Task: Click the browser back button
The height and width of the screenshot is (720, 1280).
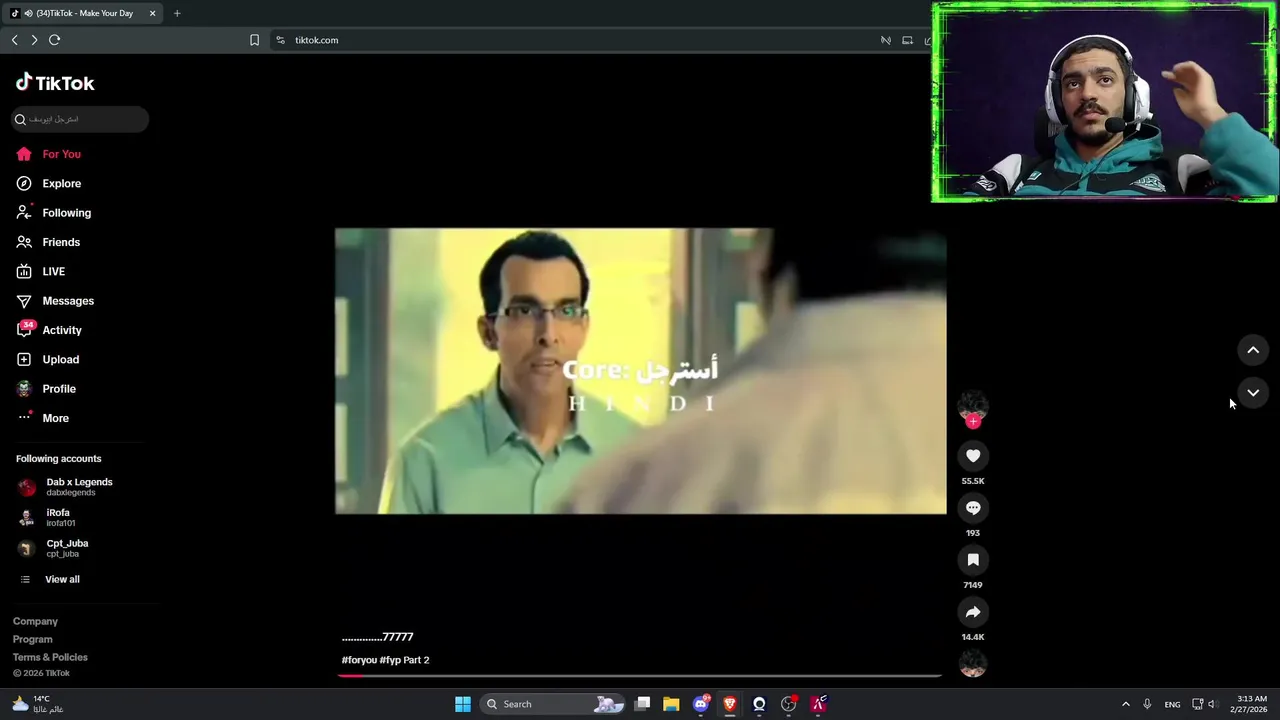Action: (14, 40)
